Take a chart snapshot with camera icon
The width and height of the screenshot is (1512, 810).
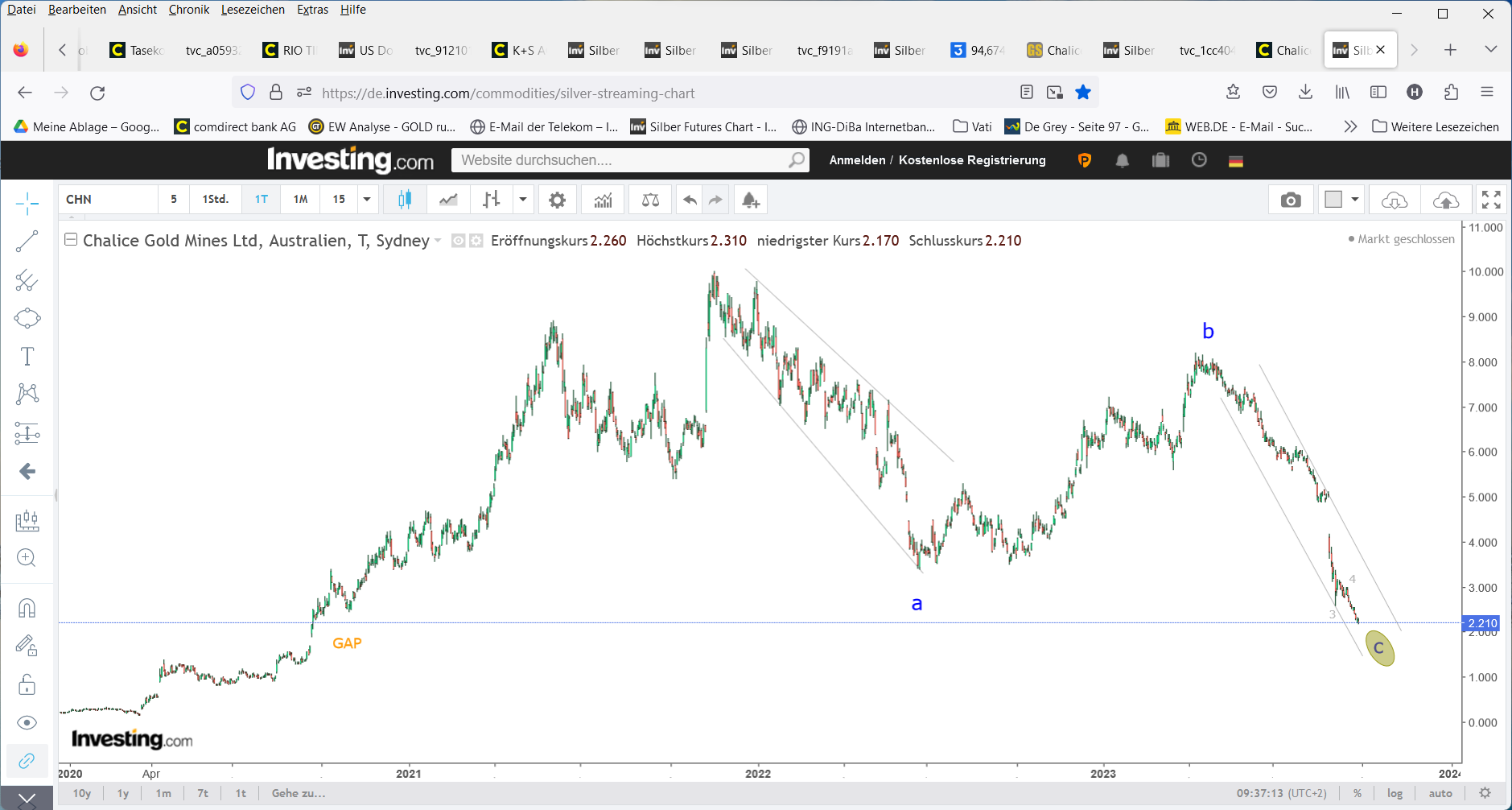[1291, 200]
